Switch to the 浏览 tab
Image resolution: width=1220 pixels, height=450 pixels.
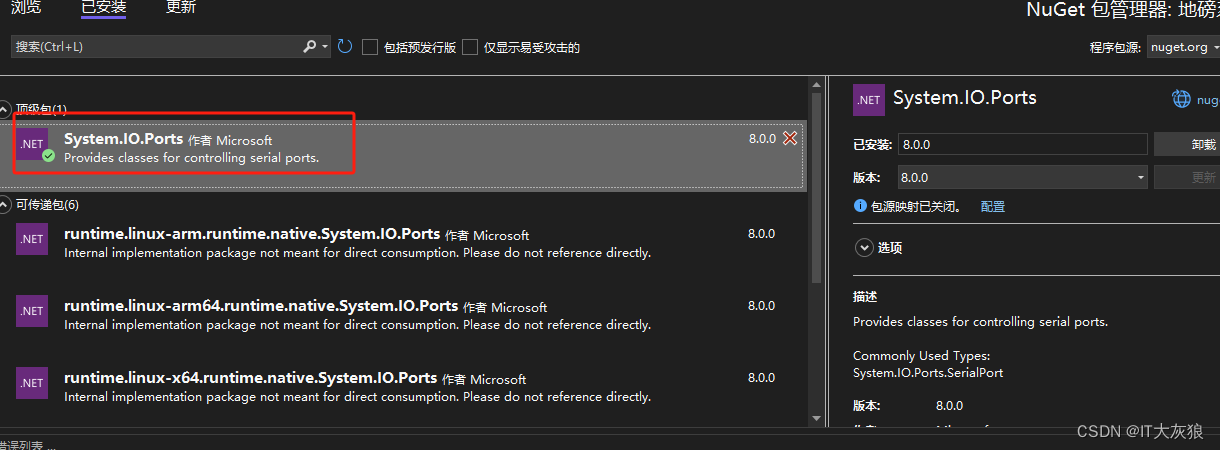coord(26,8)
